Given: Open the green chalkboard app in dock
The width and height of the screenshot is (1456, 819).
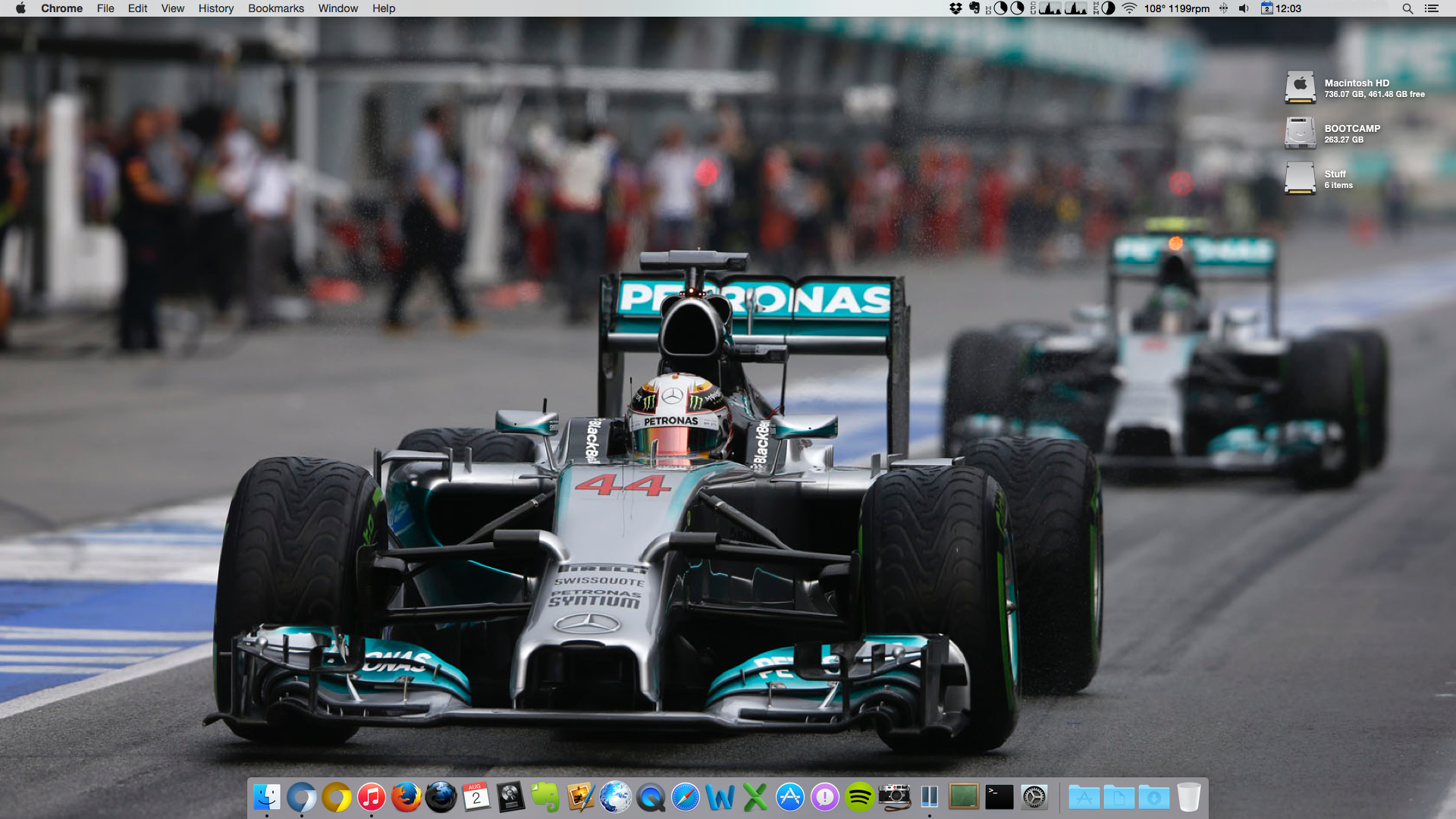Looking at the screenshot, I should (x=965, y=797).
